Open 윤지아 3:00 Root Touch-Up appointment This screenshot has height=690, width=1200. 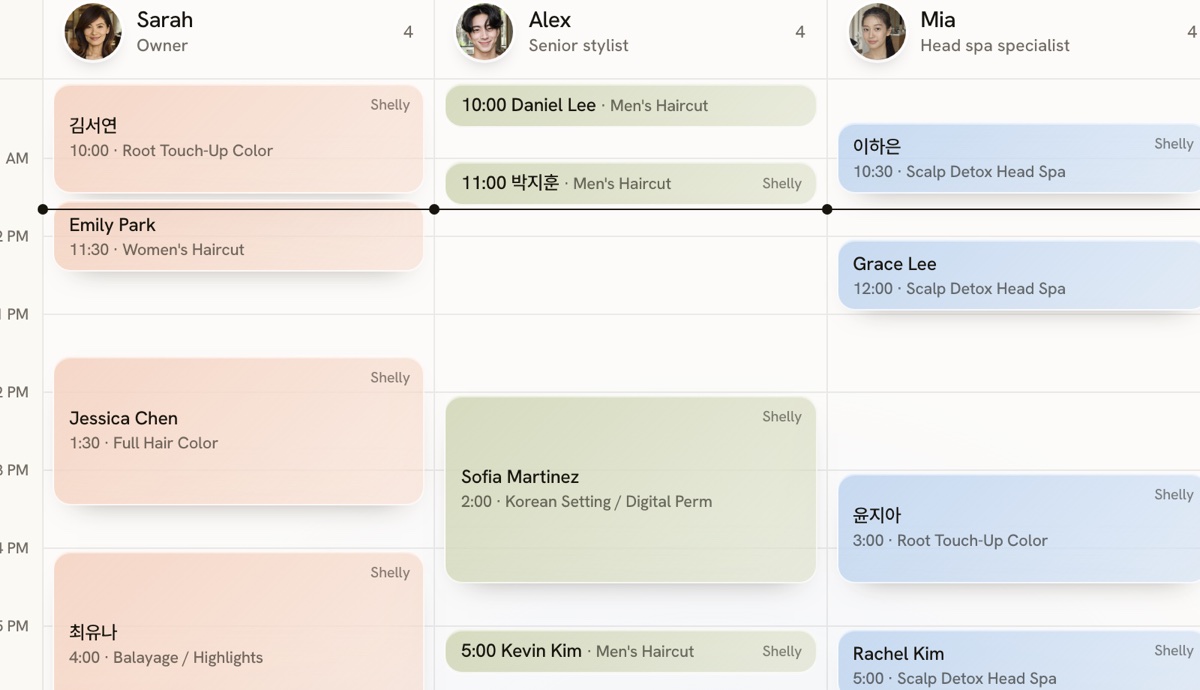point(1019,528)
